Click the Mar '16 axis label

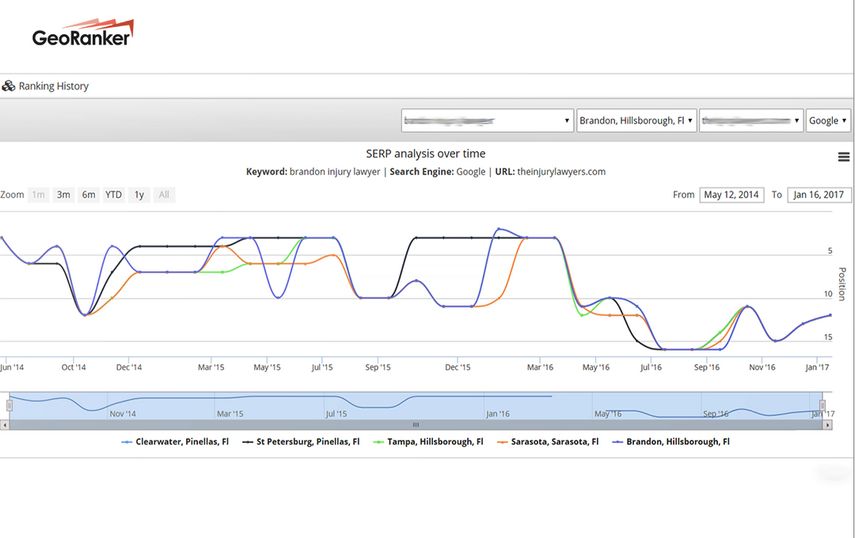(540, 367)
